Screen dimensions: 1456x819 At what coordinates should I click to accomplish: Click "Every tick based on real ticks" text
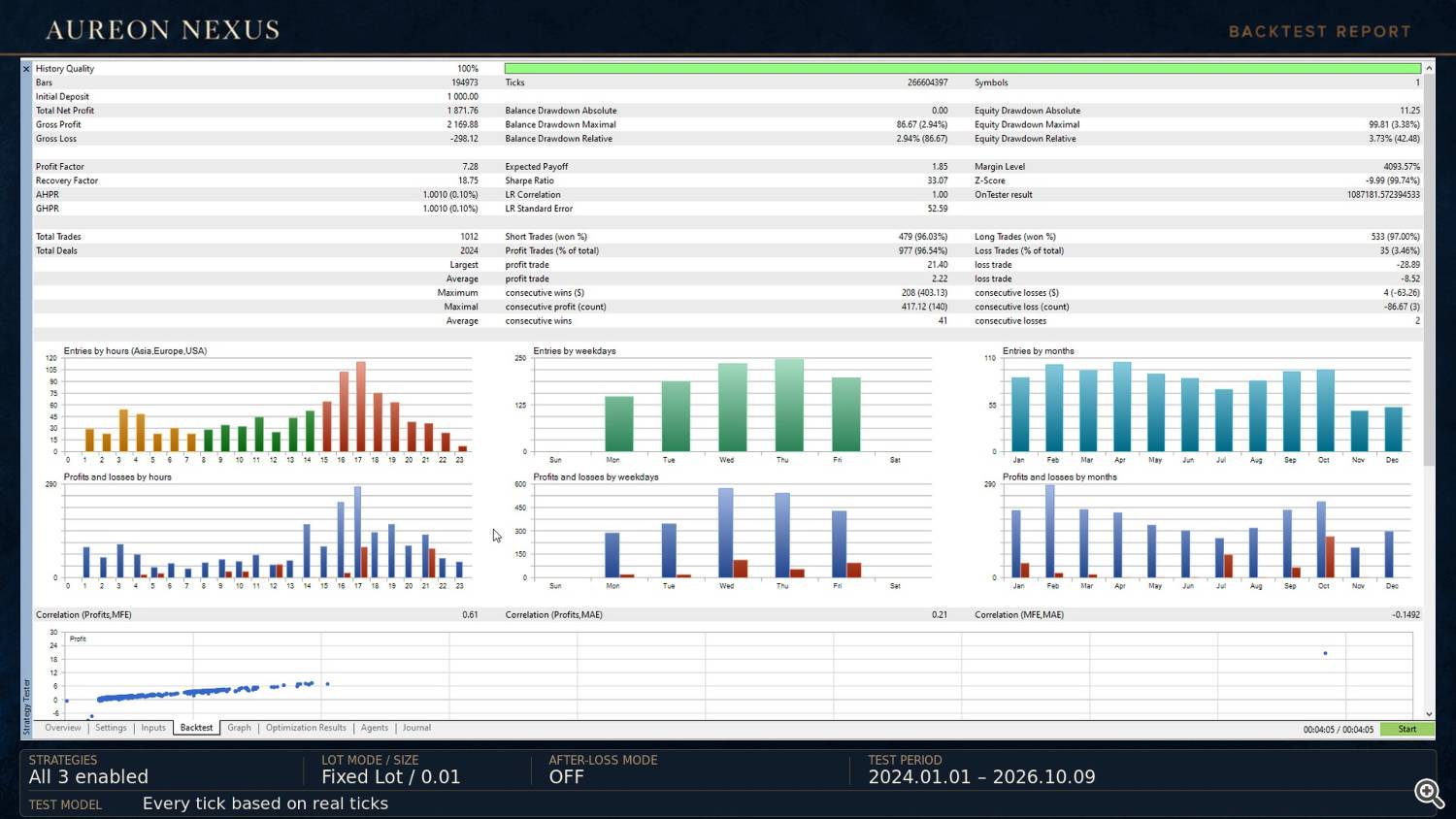(x=265, y=803)
